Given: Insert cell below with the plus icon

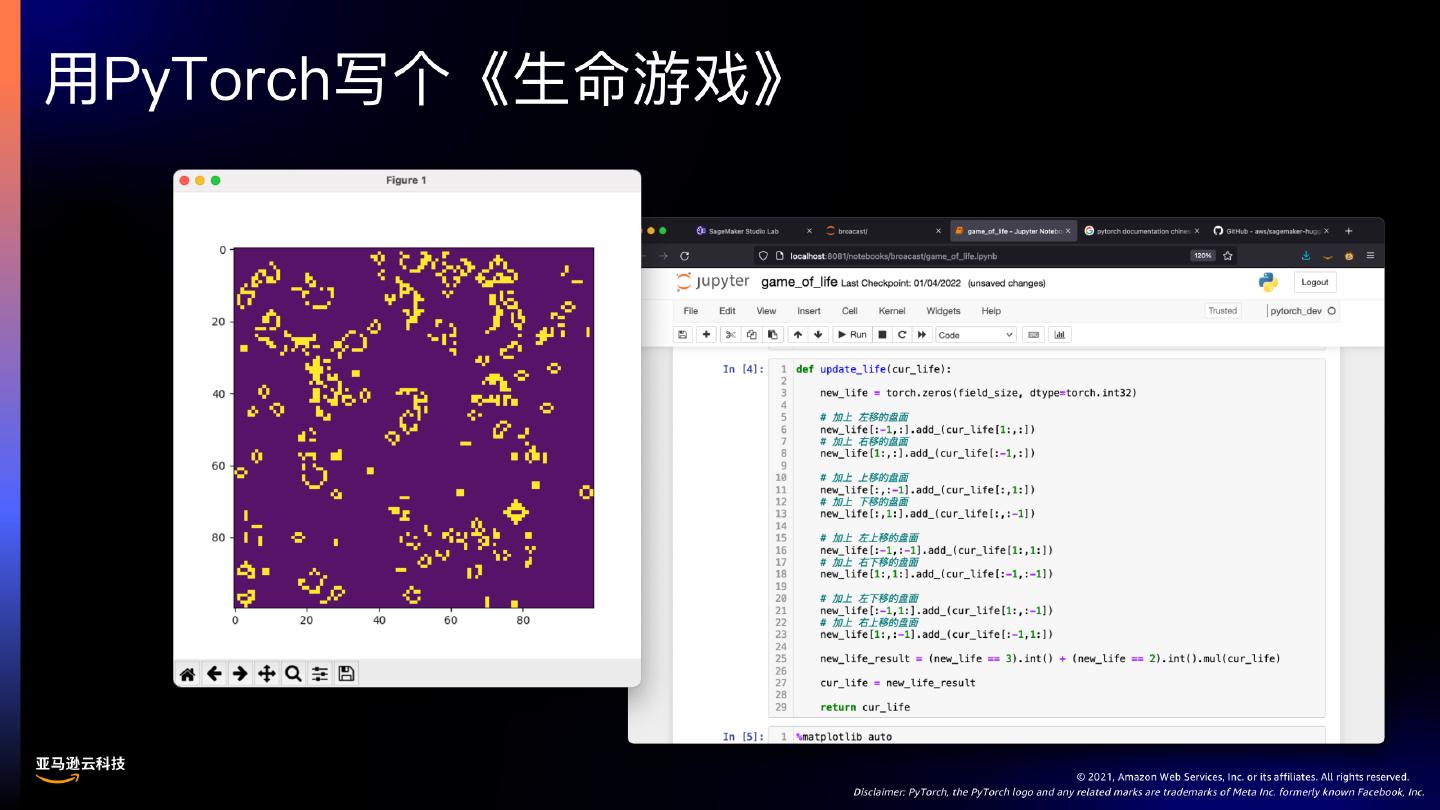Looking at the screenshot, I should coord(706,335).
